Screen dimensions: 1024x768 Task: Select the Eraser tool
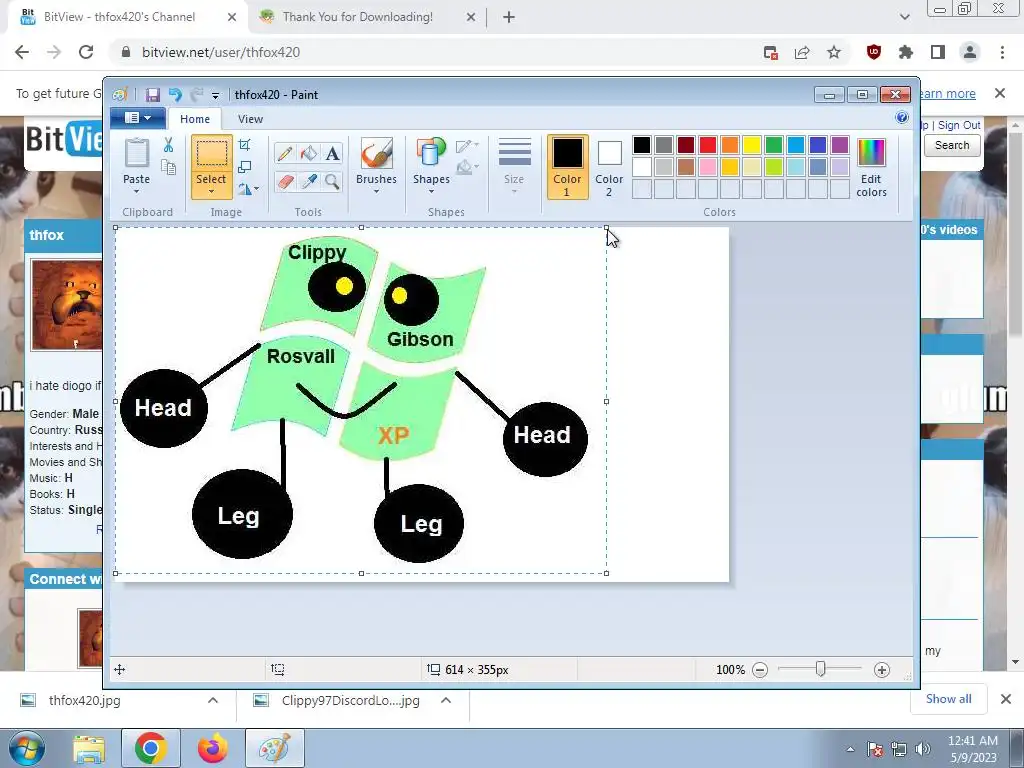click(285, 181)
